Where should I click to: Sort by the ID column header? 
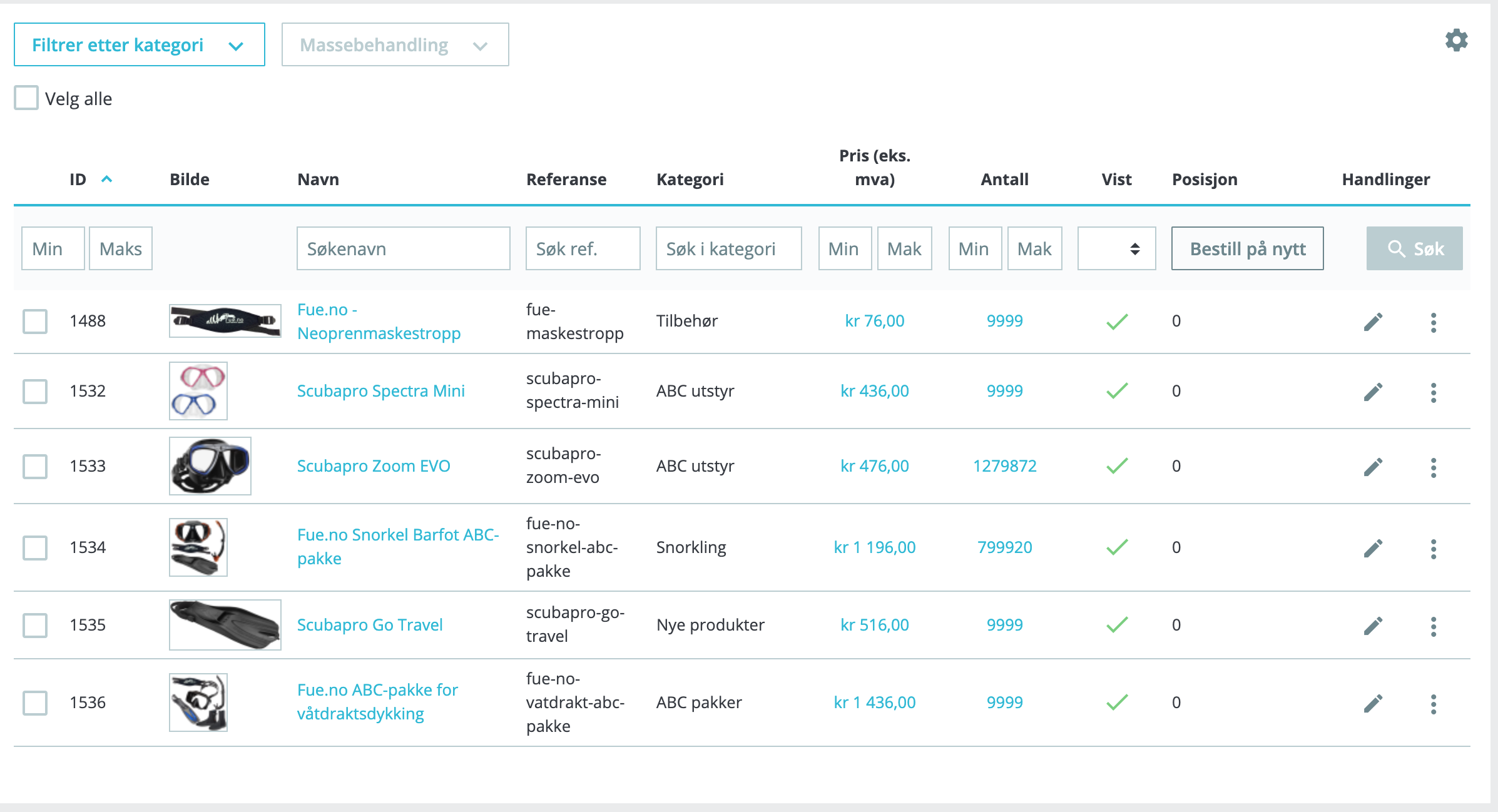78,180
